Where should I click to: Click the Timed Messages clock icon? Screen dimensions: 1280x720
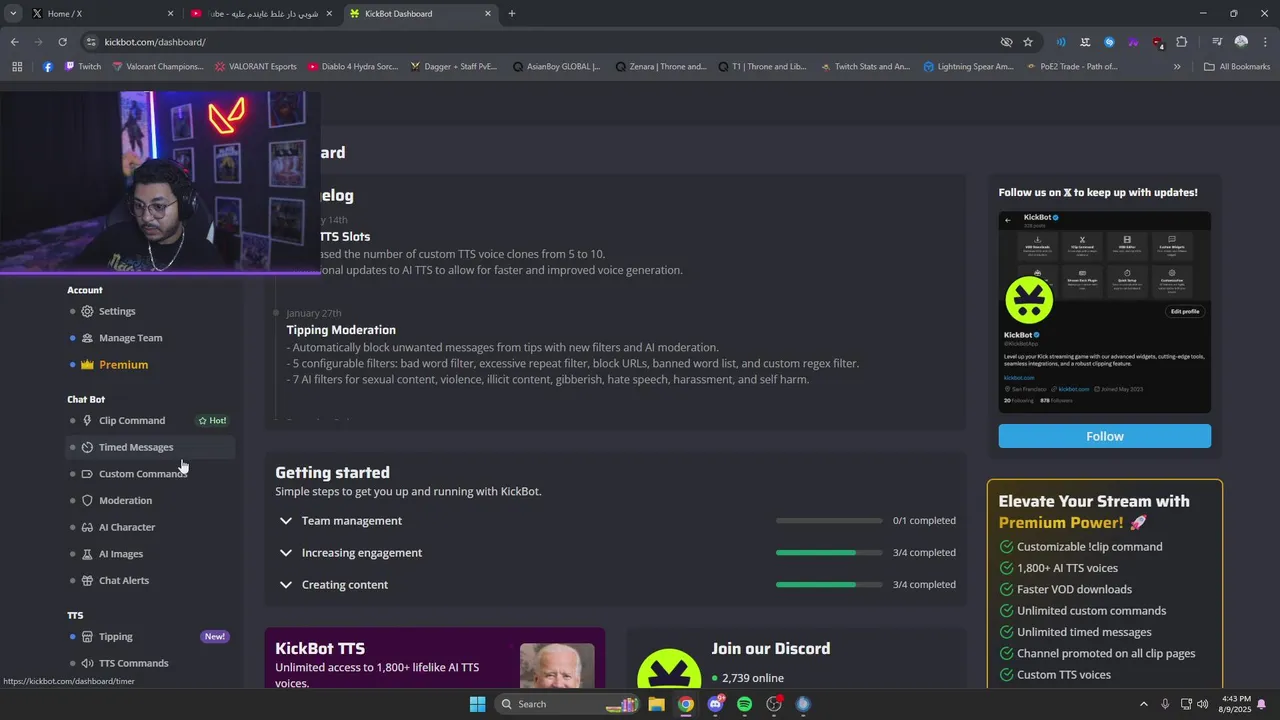point(87,447)
